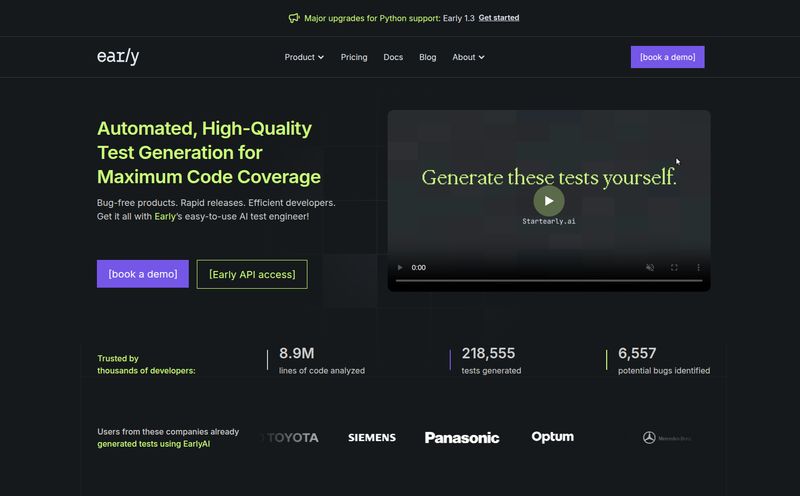Click the video progress bar
Viewport: 800px width, 496px height.
tap(549, 280)
